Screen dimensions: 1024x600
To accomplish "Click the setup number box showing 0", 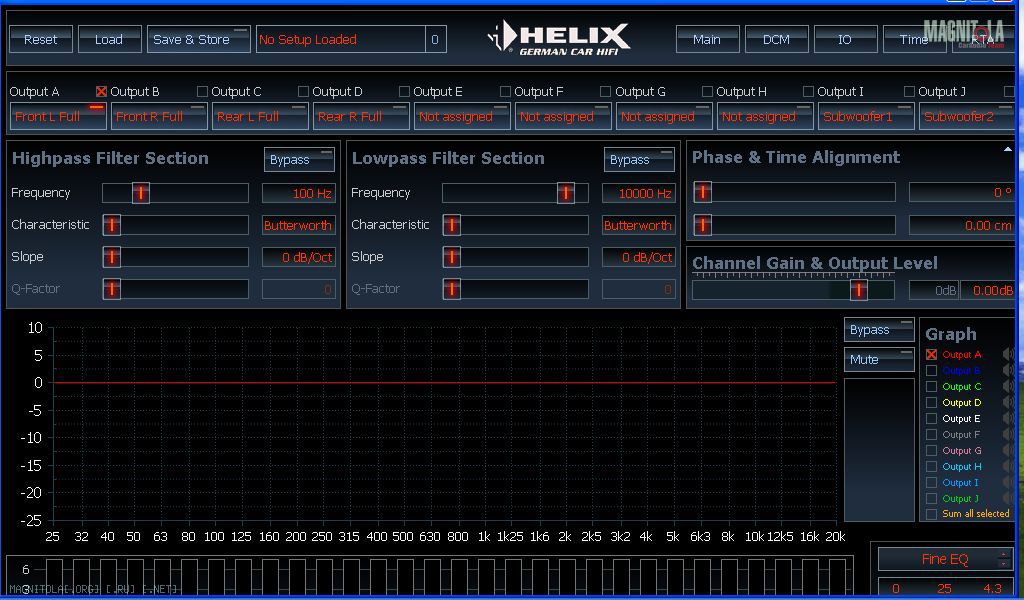I will click(x=436, y=39).
